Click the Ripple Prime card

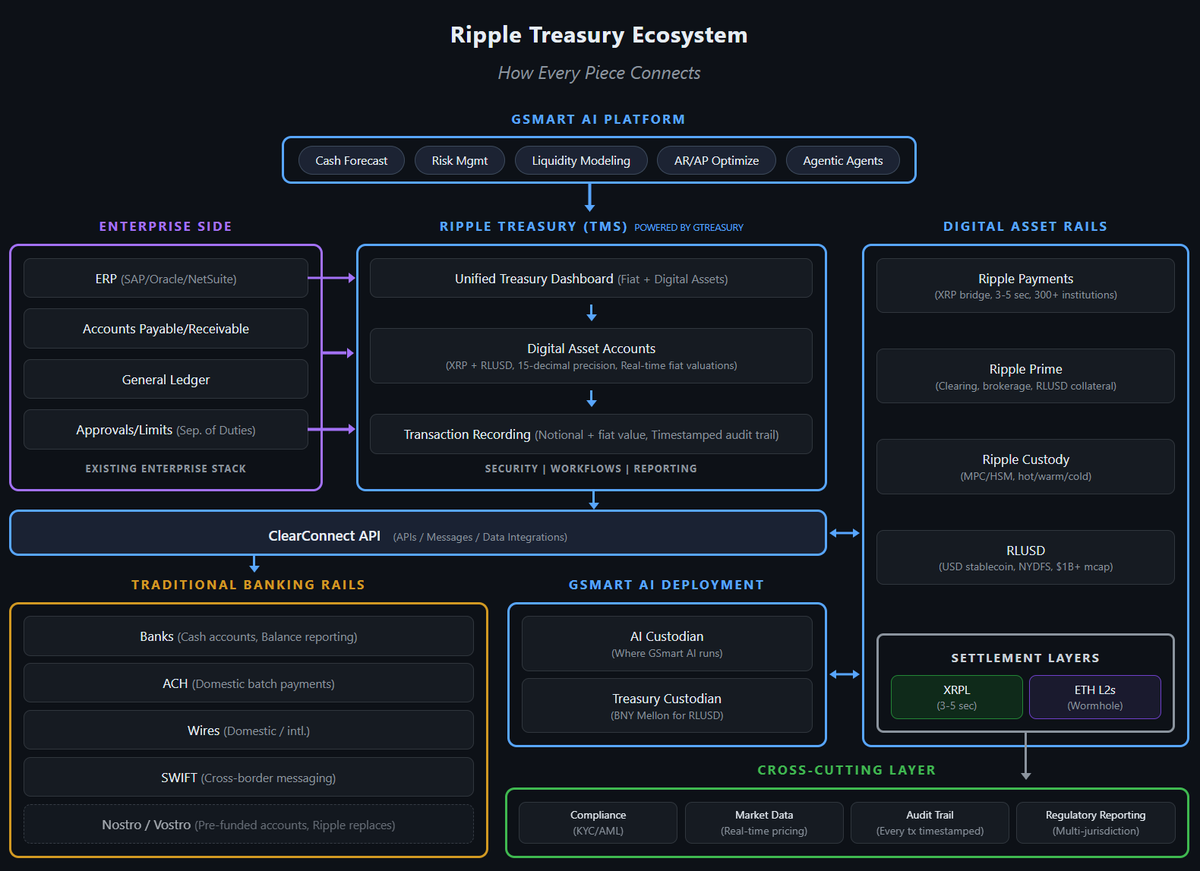(x=1026, y=376)
